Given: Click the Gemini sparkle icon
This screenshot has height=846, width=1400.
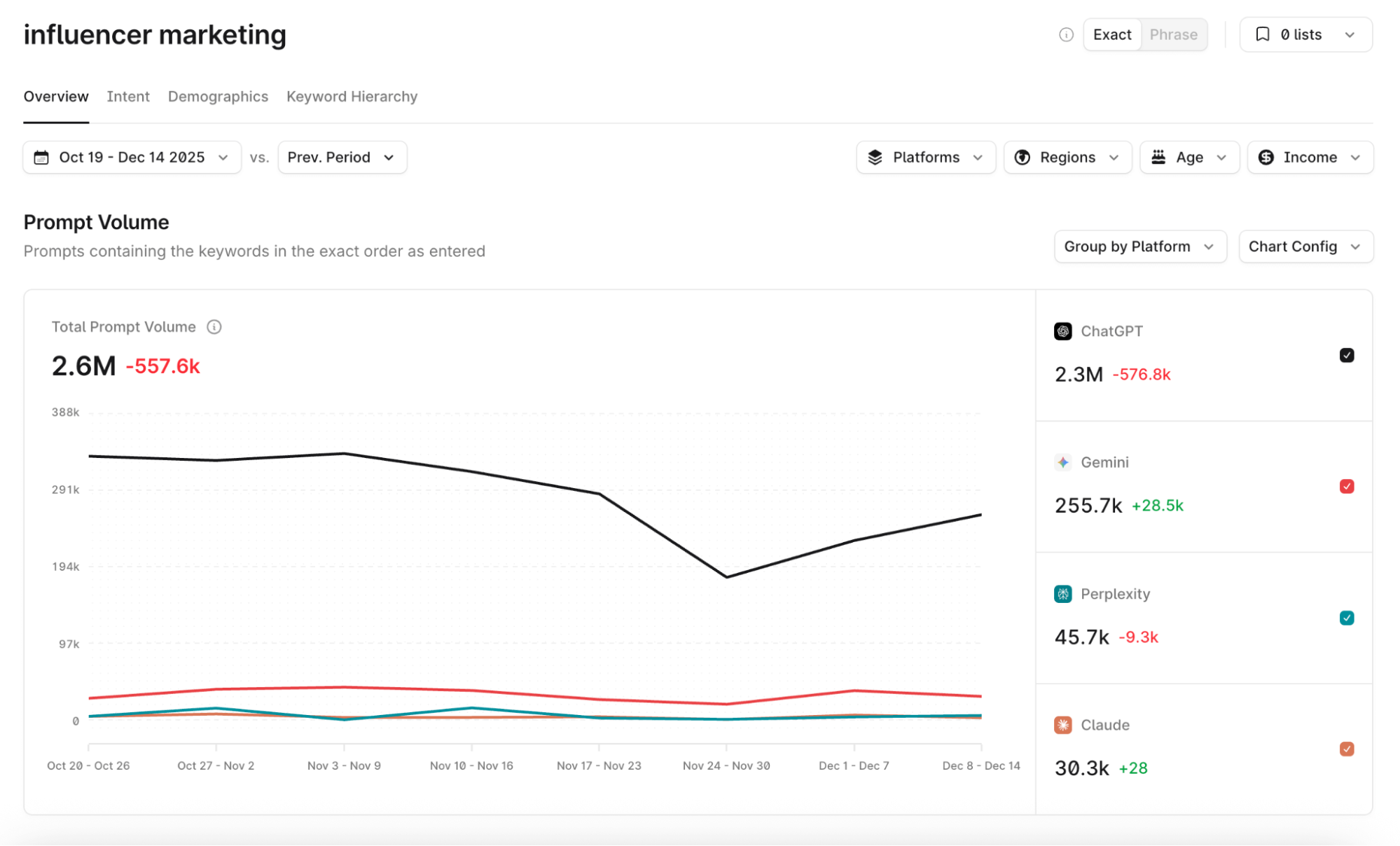Looking at the screenshot, I should tap(1062, 462).
